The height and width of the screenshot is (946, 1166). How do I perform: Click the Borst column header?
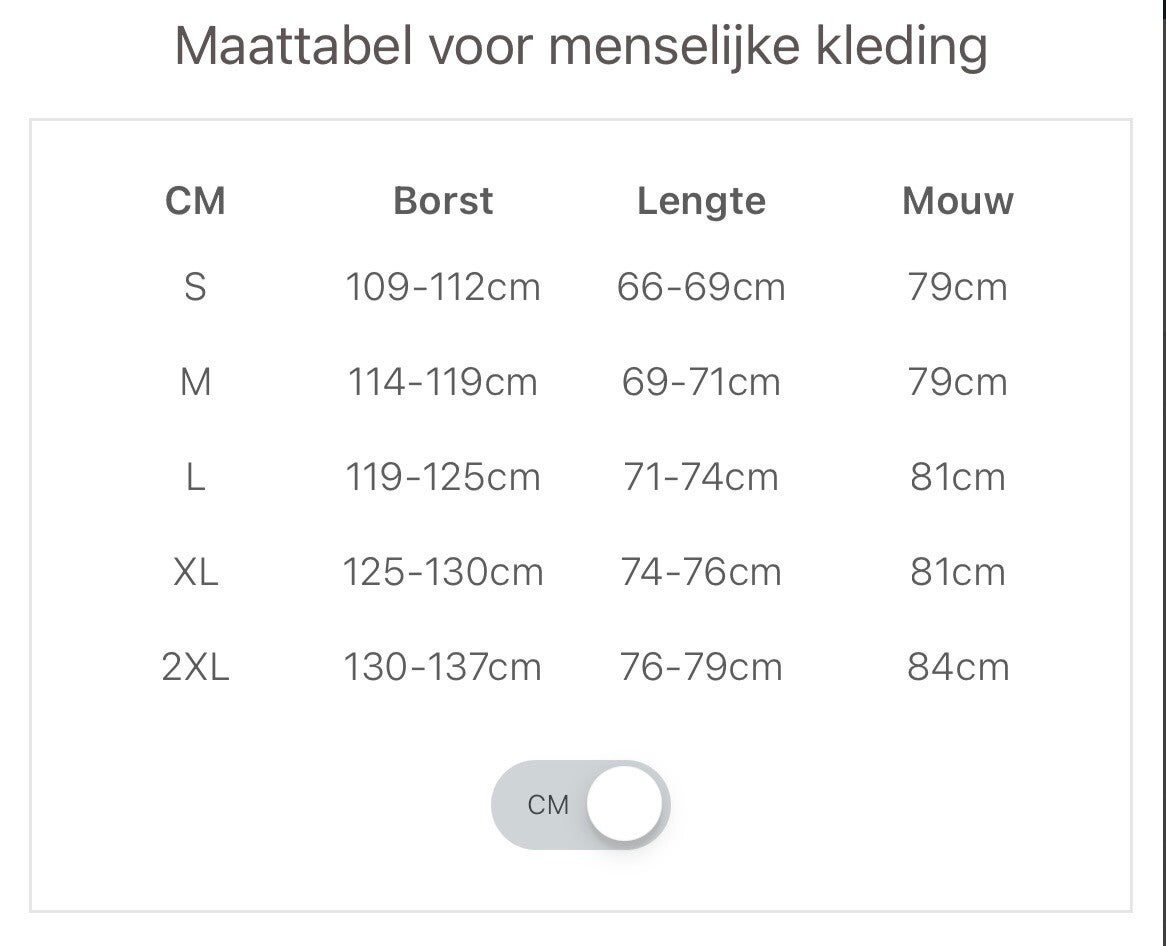pyautogui.click(x=443, y=201)
